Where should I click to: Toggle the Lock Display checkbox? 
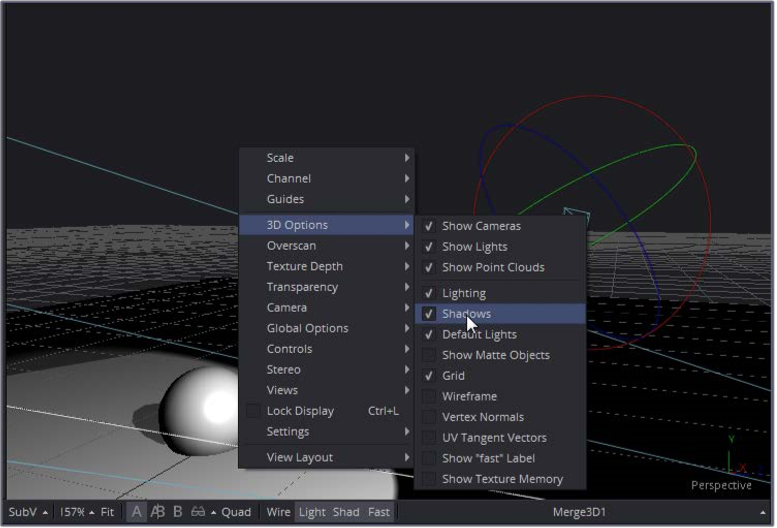click(x=253, y=411)
